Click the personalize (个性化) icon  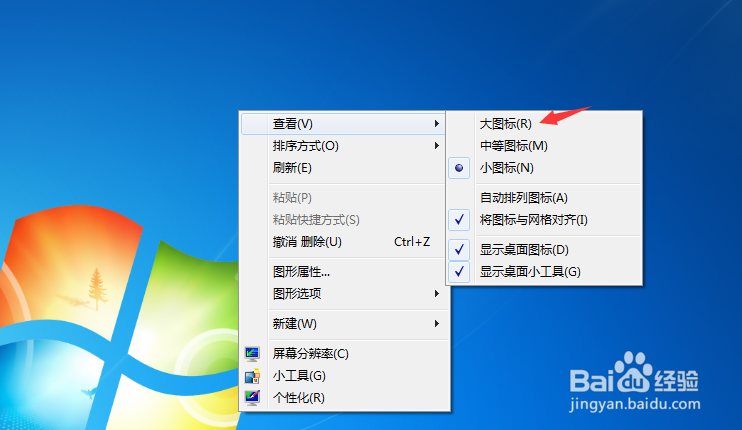click(x=252, y=397)
